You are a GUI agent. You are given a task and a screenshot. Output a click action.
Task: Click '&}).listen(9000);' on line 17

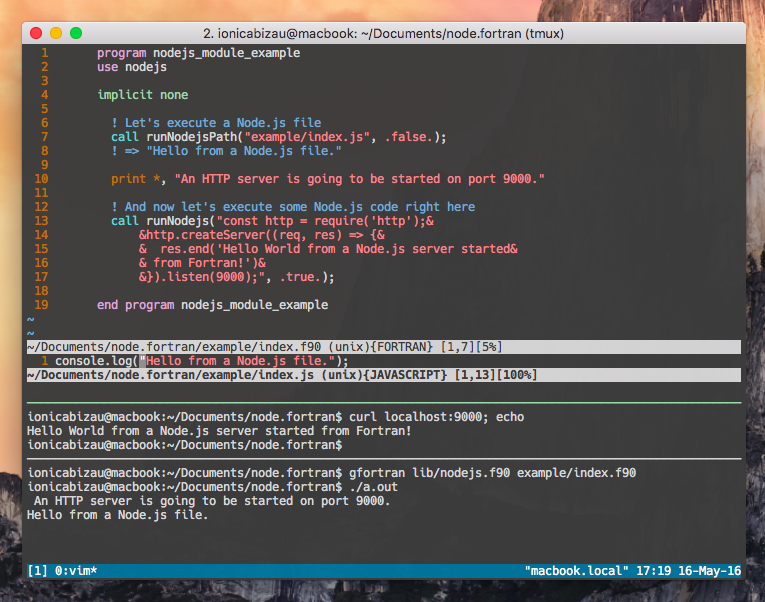click(x=199, y=277)
